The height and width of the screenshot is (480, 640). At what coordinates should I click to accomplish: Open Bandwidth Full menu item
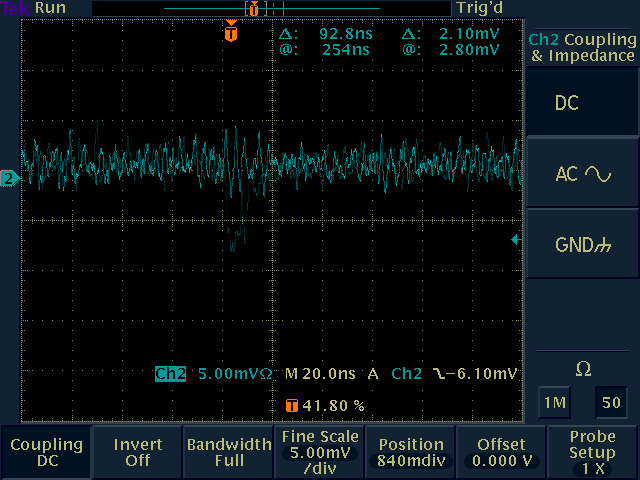point(229,452)
